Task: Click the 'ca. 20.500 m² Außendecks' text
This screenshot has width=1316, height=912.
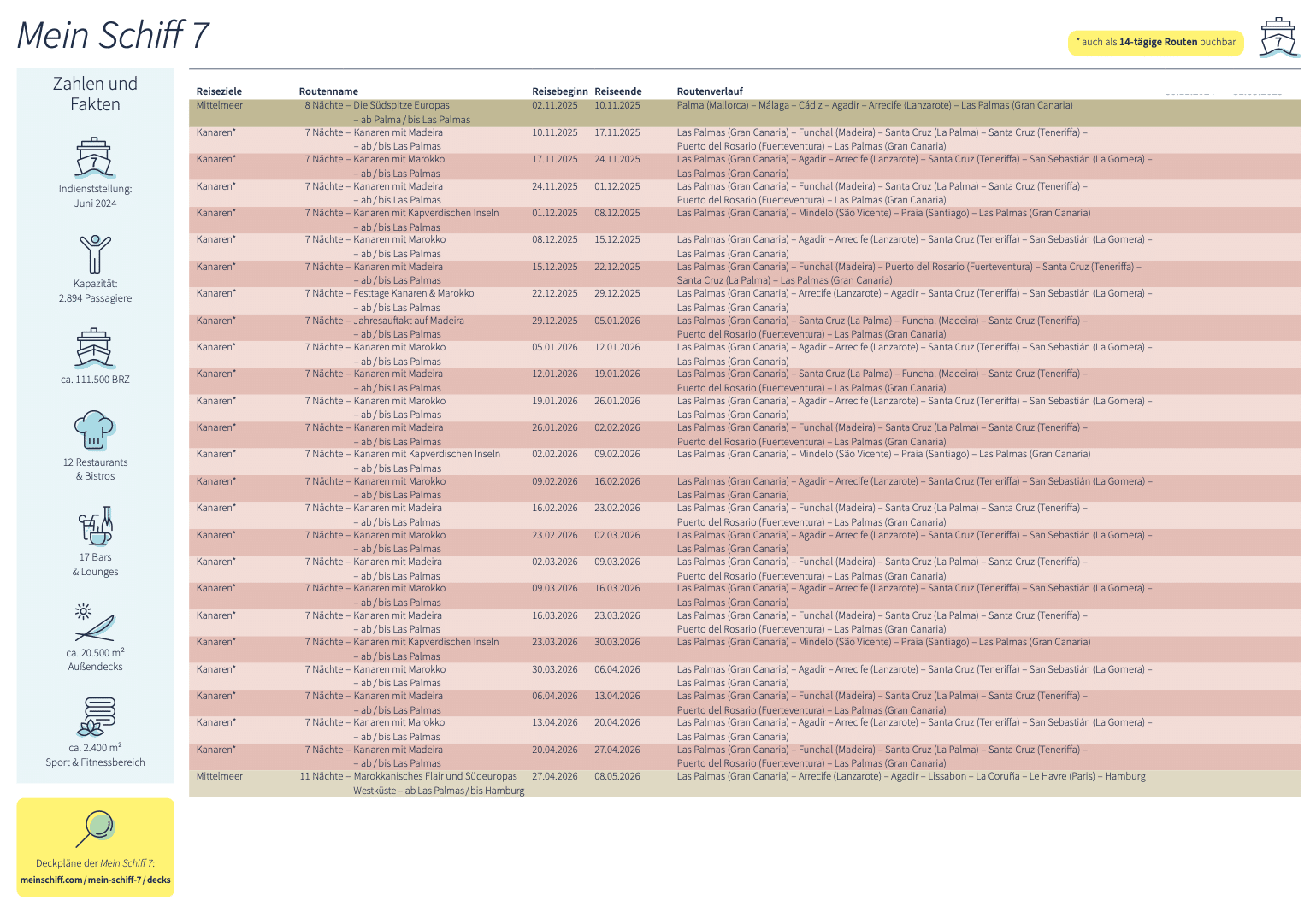Action: click(95, 659)
